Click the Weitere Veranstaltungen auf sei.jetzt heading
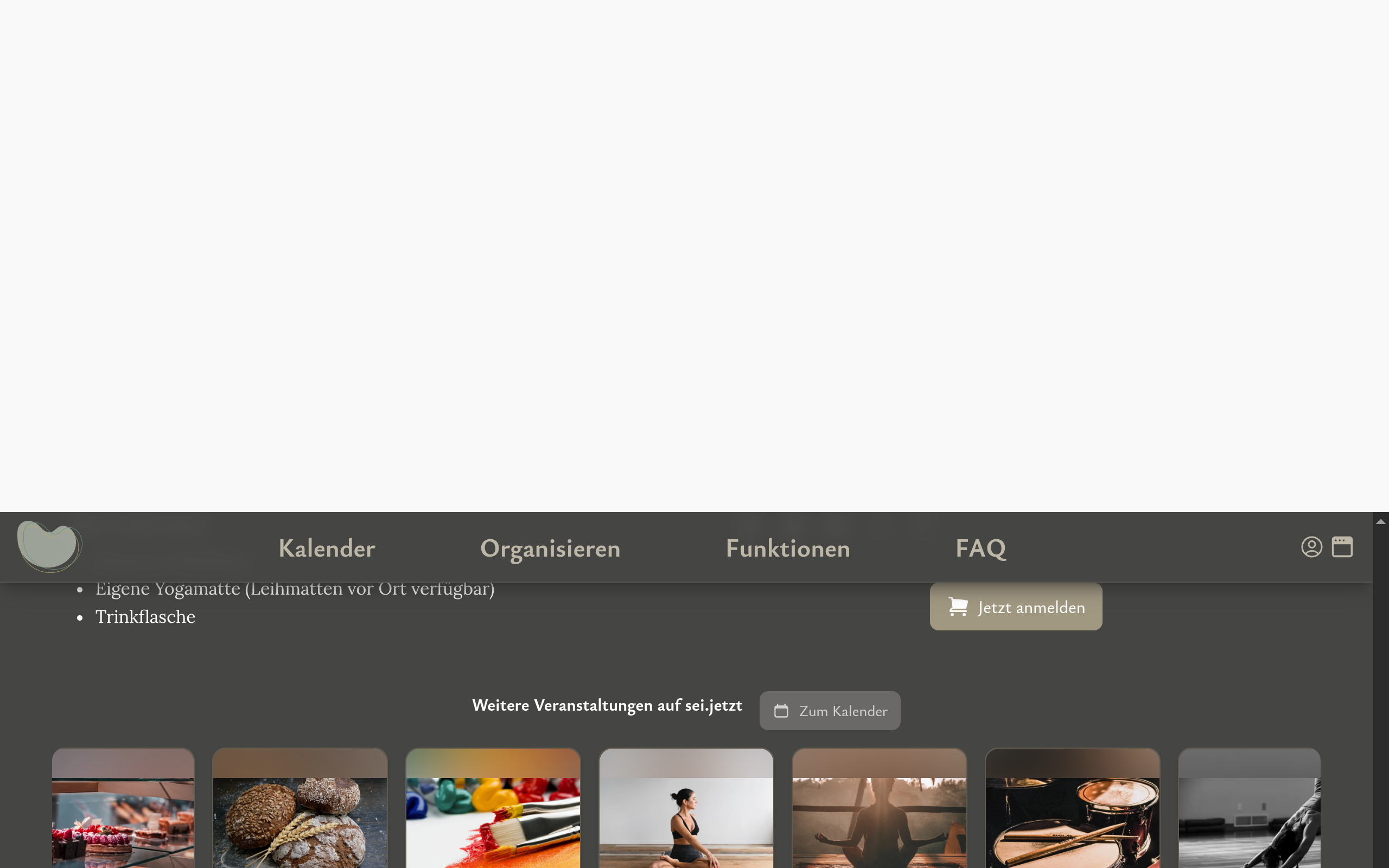The image size is (1389, 868). pos(607,706)
